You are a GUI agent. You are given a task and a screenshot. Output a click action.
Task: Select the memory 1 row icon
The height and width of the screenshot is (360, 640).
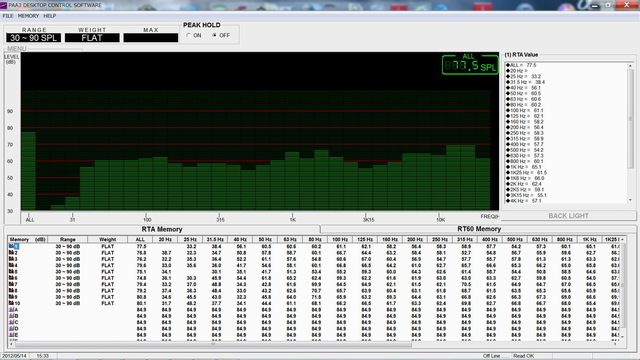11,247
